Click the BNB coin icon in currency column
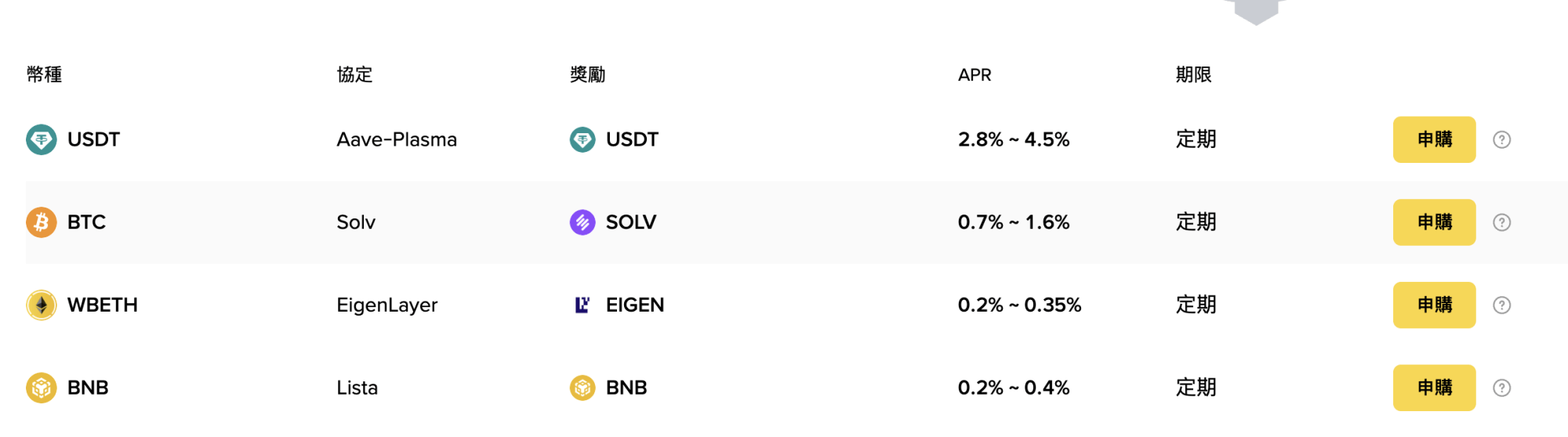This screenshot has height=437, width=1568. [41, 388]
